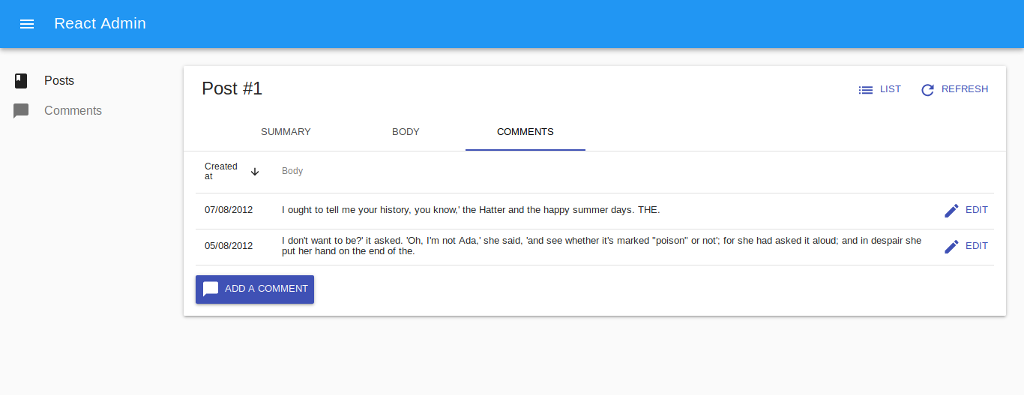Open the hamburger menu icon
This screenshot has width=1024, height=395.
(x=27, y=24)
